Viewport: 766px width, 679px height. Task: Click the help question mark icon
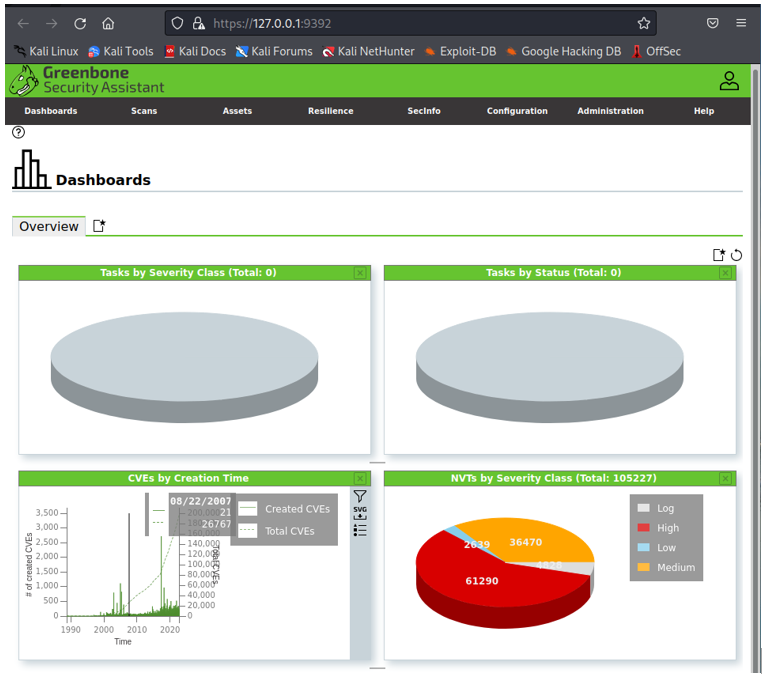coord(19,132)
